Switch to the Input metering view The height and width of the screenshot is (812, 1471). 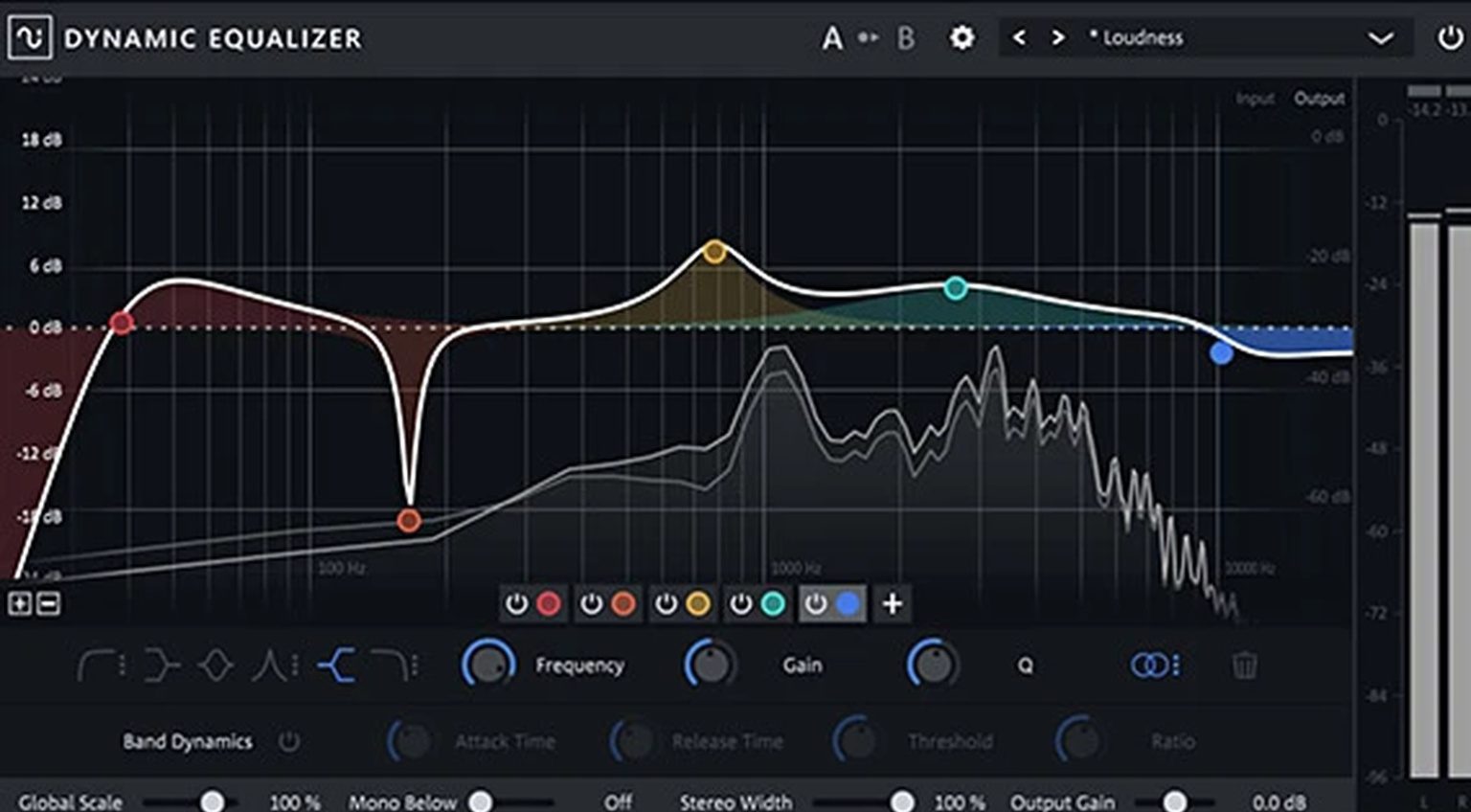[1255, 98]
